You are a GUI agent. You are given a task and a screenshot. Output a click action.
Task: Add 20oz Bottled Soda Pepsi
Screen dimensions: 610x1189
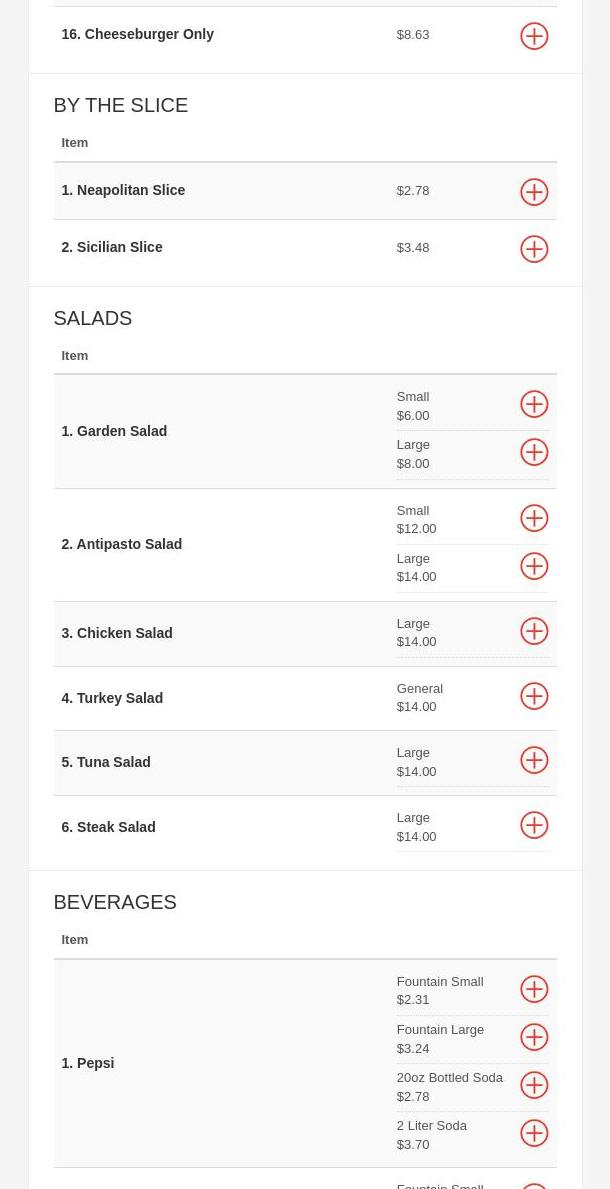pos(534,1085)
